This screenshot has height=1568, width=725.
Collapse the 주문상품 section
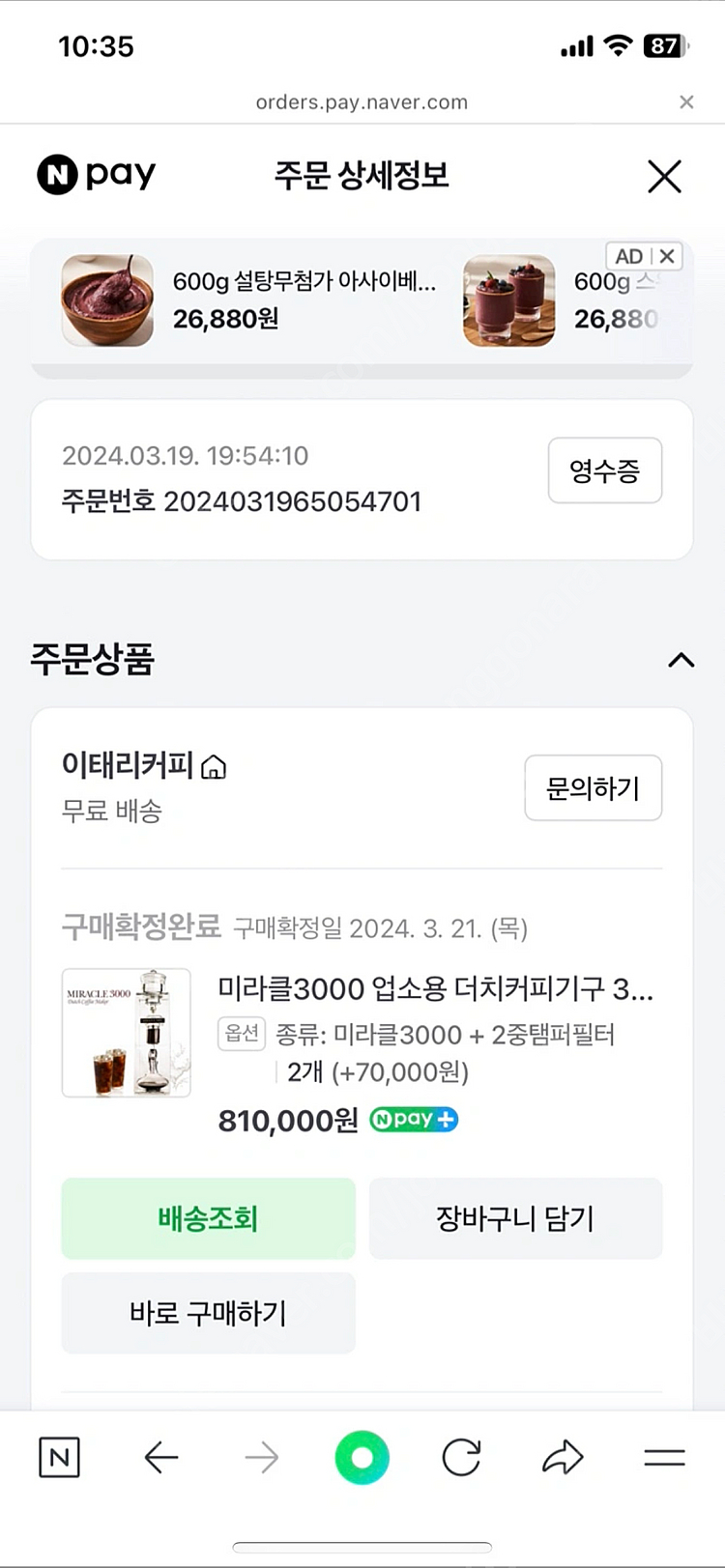coord(681,660)
